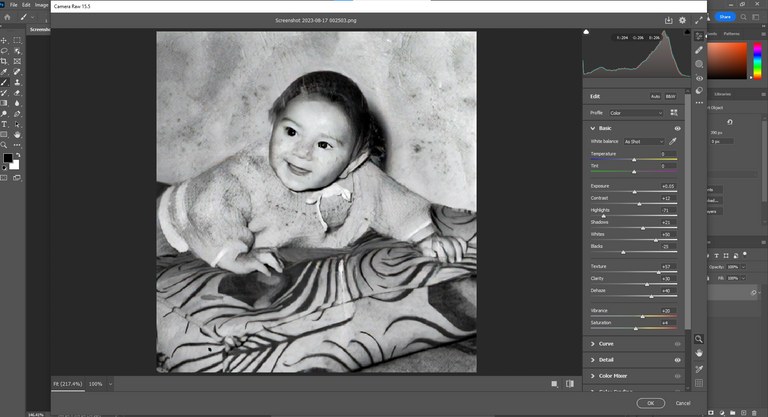Select the Camera Raw Zoom magnifier tool
The width and height of the screenshot is (768, 417).
tap(699, 339)
